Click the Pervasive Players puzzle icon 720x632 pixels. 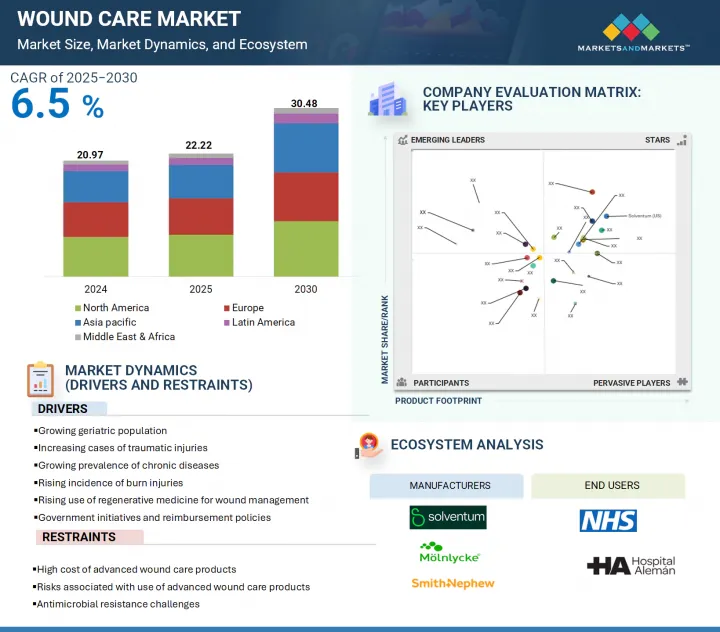click(682, 382)
